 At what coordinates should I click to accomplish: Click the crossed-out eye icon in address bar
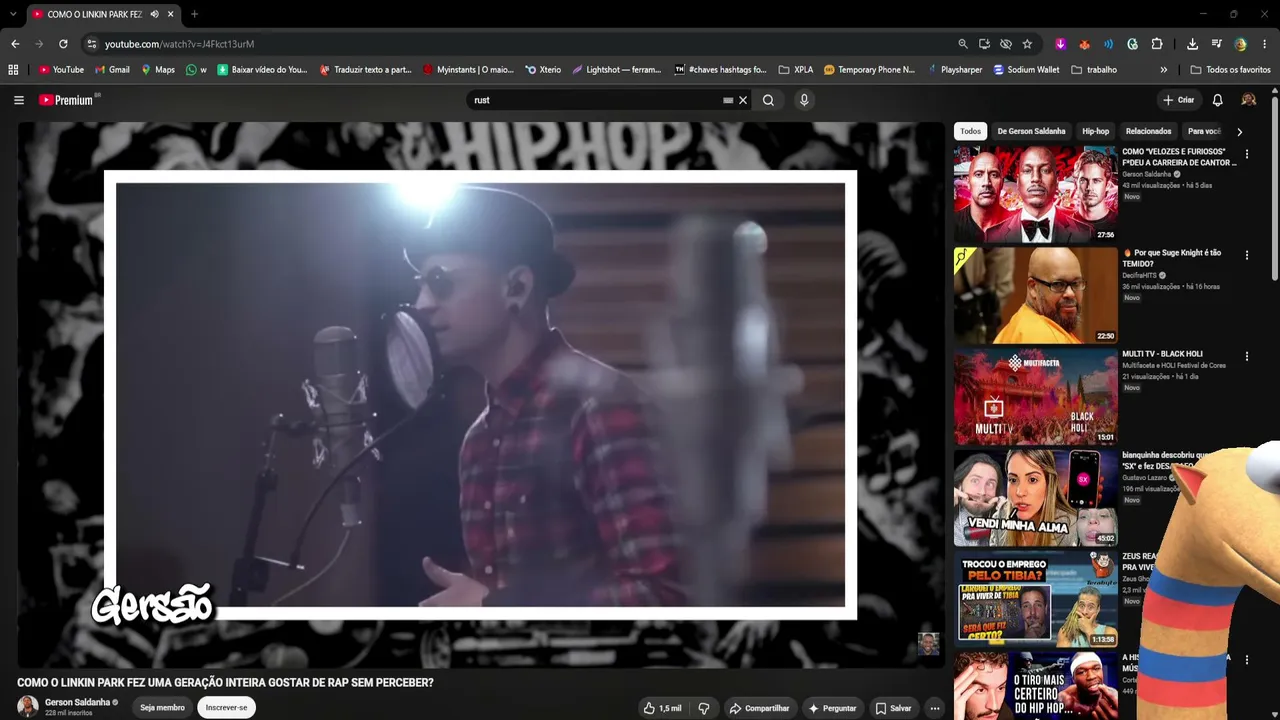pos(1006,44)
